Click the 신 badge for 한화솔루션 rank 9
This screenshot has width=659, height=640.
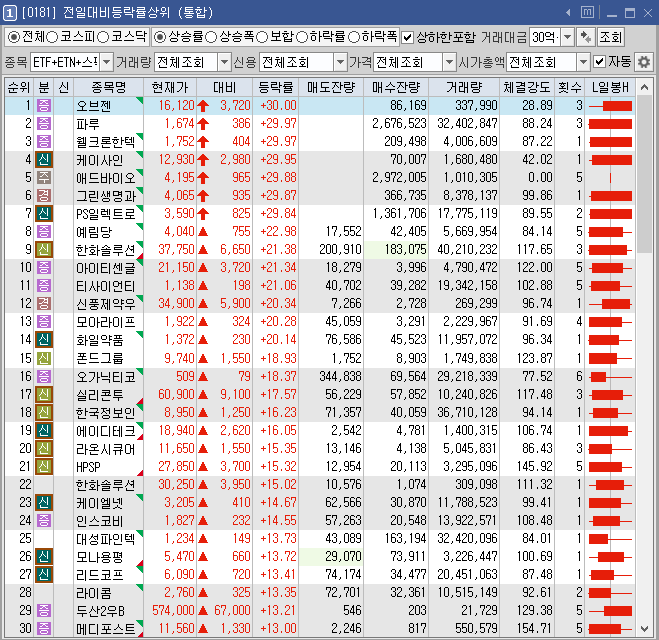coord(44,250)
